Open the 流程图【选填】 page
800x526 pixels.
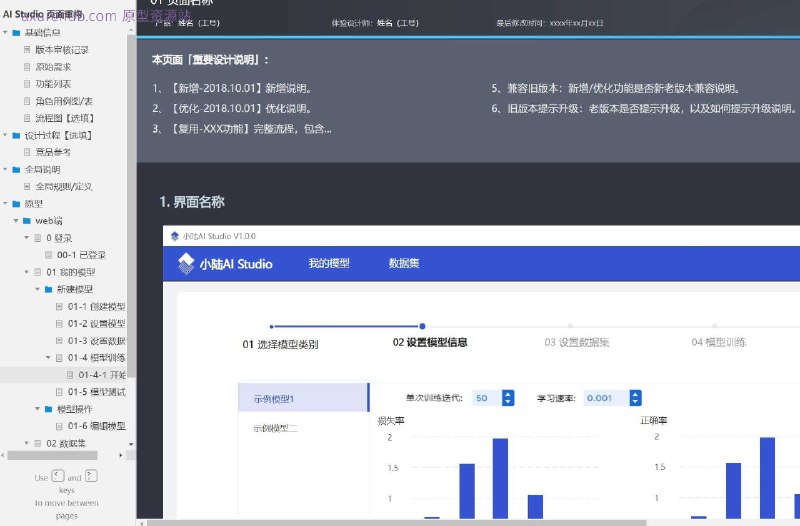tap(65, 118)
